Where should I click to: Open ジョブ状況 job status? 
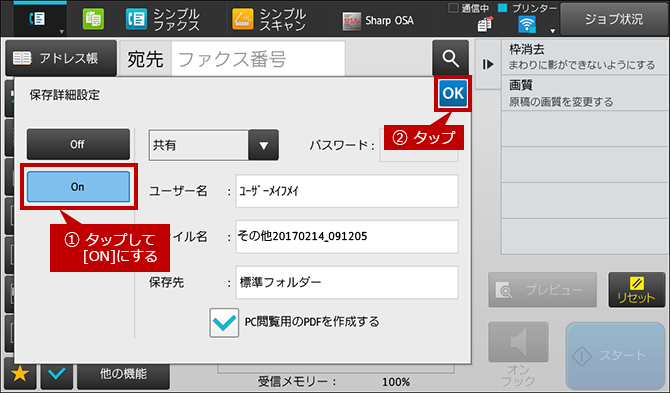614,20
